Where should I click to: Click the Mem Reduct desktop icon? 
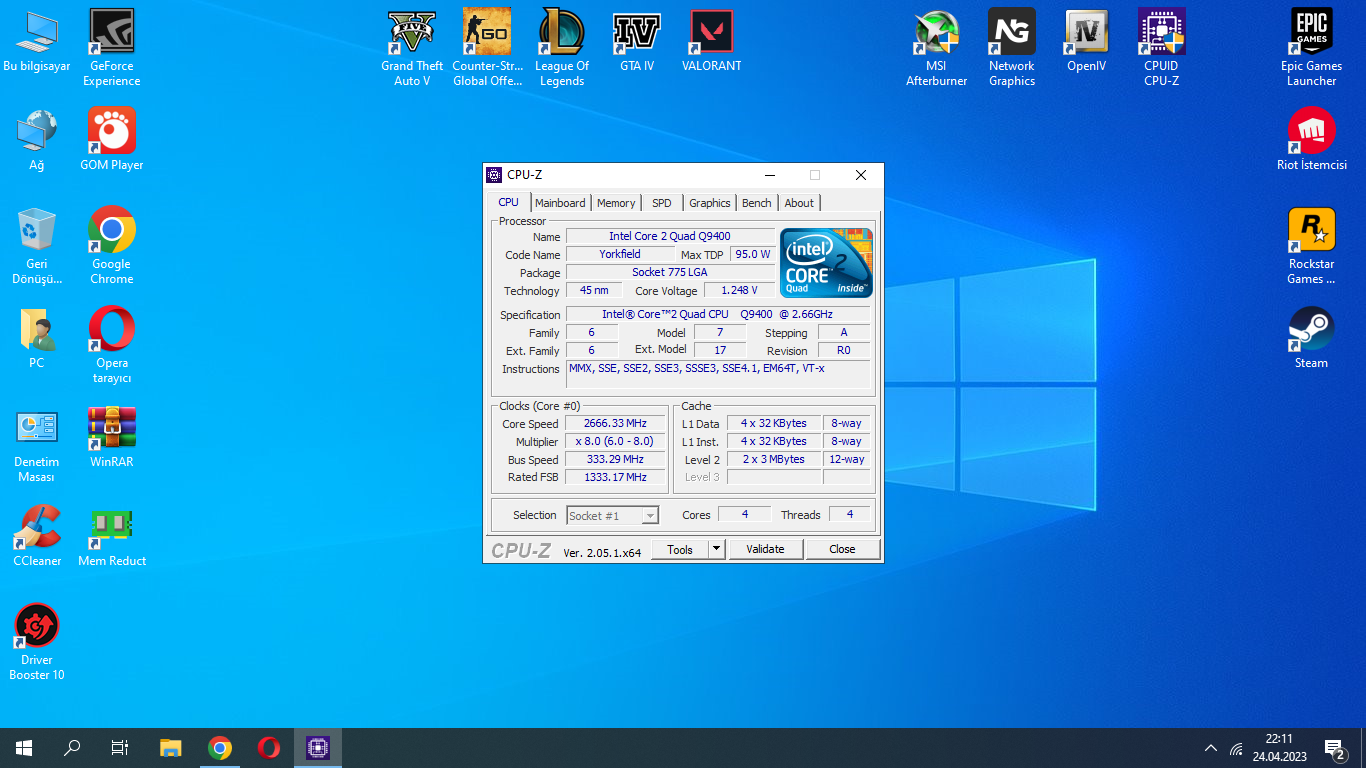tap(112, 536)
